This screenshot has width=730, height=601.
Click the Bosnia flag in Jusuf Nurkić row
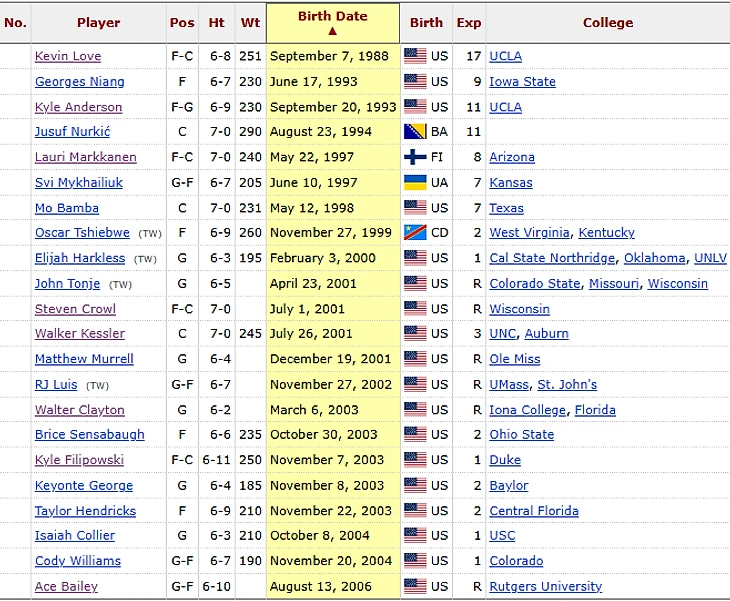click(x=415, y=132)
